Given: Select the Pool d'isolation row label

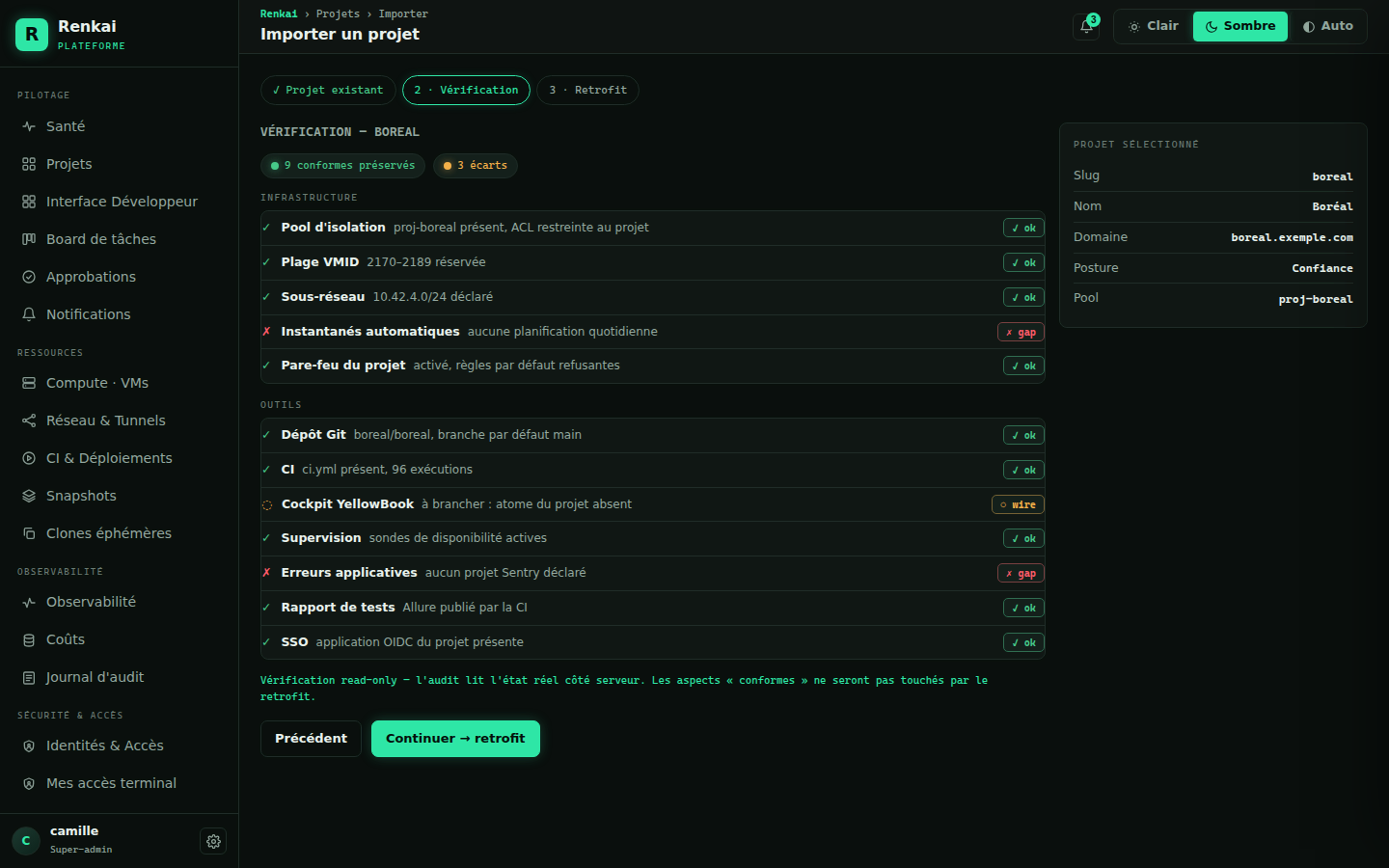Looking at the screenshot, I should click(333, 228).
